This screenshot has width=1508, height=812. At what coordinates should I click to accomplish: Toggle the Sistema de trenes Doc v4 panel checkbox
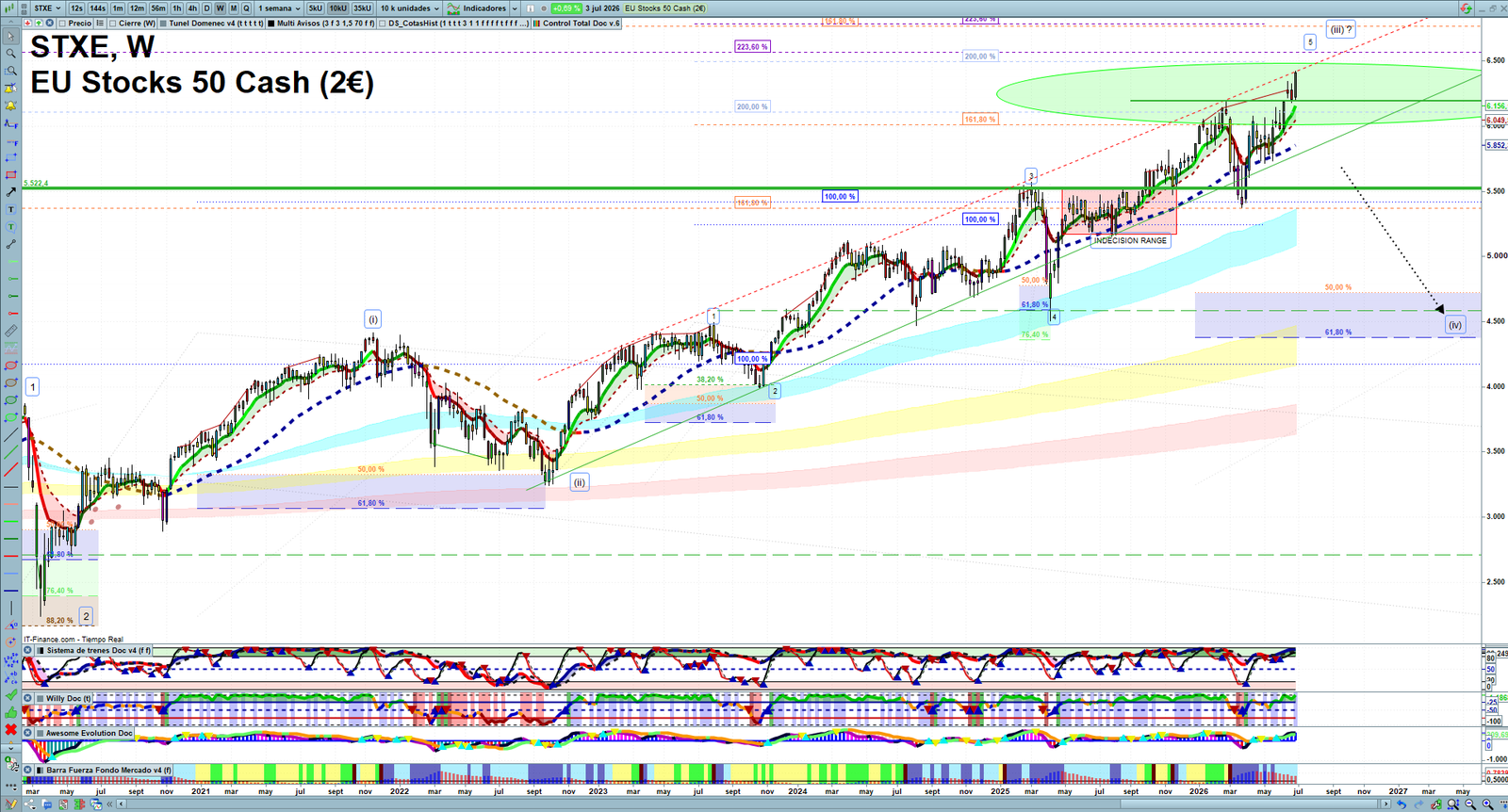point(40,650)
